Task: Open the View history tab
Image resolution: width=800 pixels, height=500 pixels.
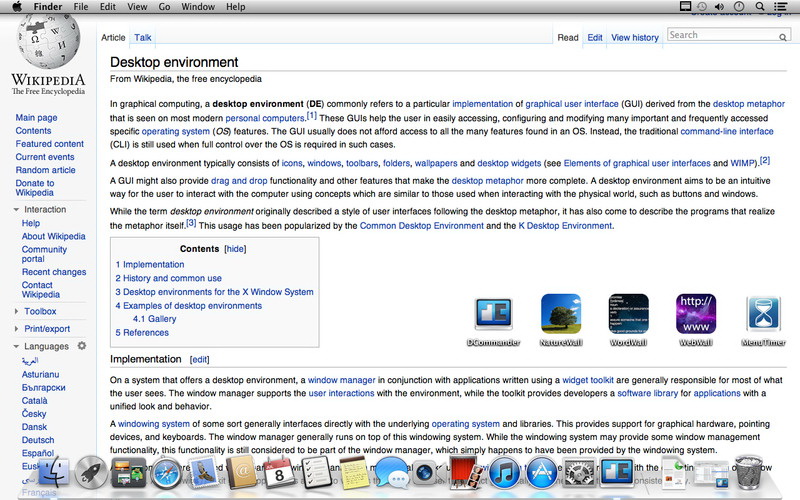Action: [635, 38]
